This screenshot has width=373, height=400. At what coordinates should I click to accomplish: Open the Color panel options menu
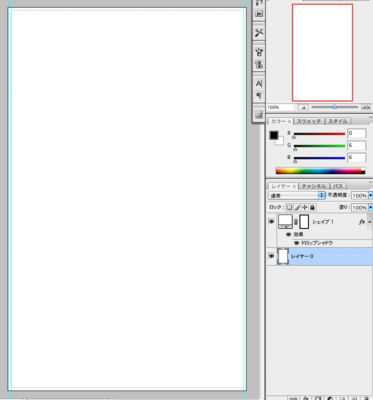pos(371,118)
